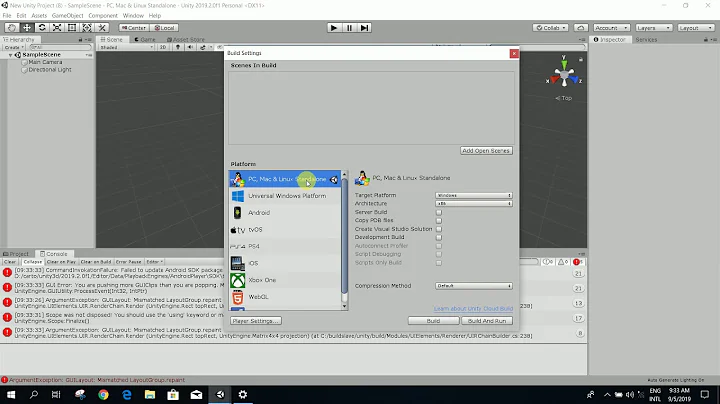
Task: Open Learn about Unity Cloud Build link
Action: tap(473, 309)
